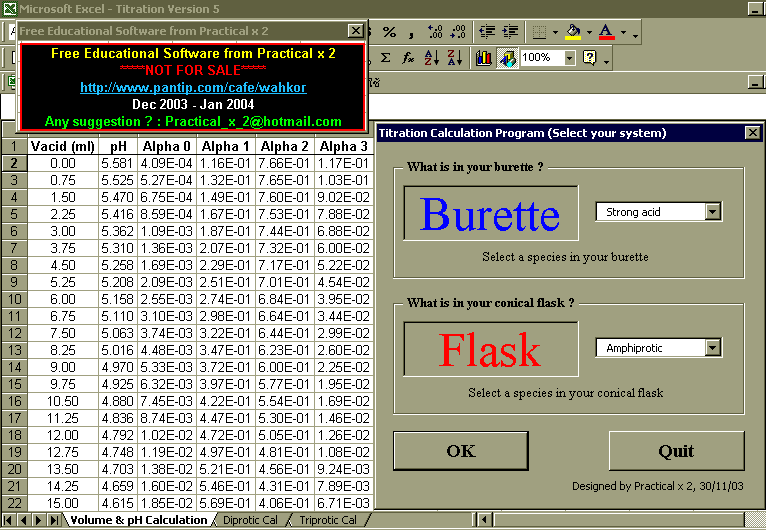Open the pantip.com/cafe/wahkor link
The width and height of the screenshot is (766, 530).
pyautogui.click(x=193, y=87)
